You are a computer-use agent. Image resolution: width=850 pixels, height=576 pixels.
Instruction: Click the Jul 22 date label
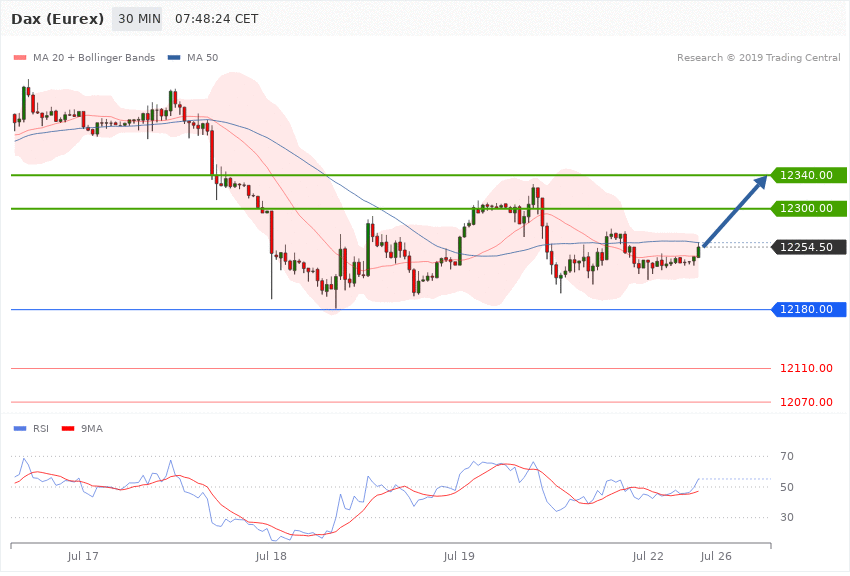(x=648, y=556)
